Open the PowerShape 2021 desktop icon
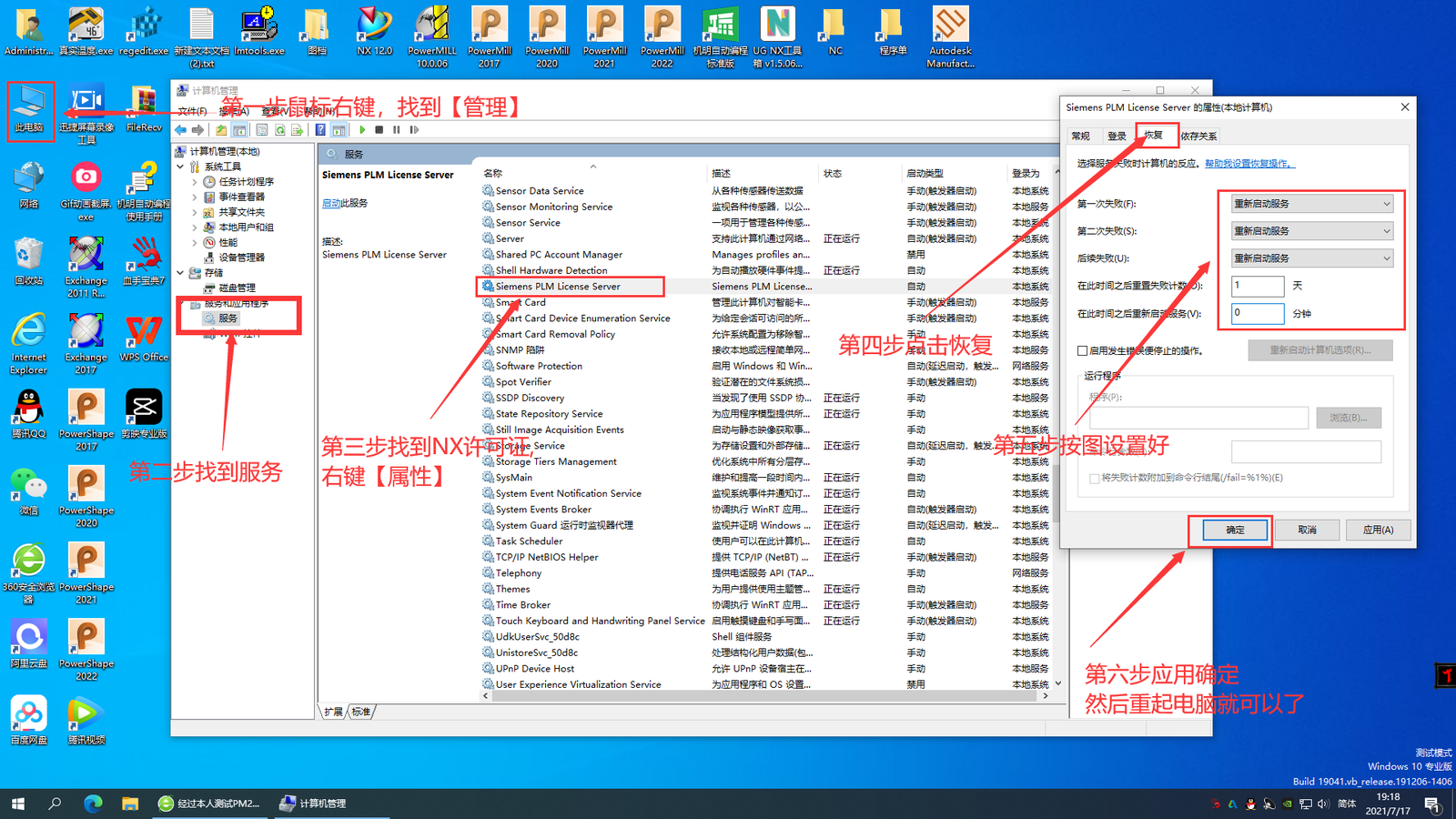The image size is (1456, 819). pyautogui.click(x=86, y=573)
